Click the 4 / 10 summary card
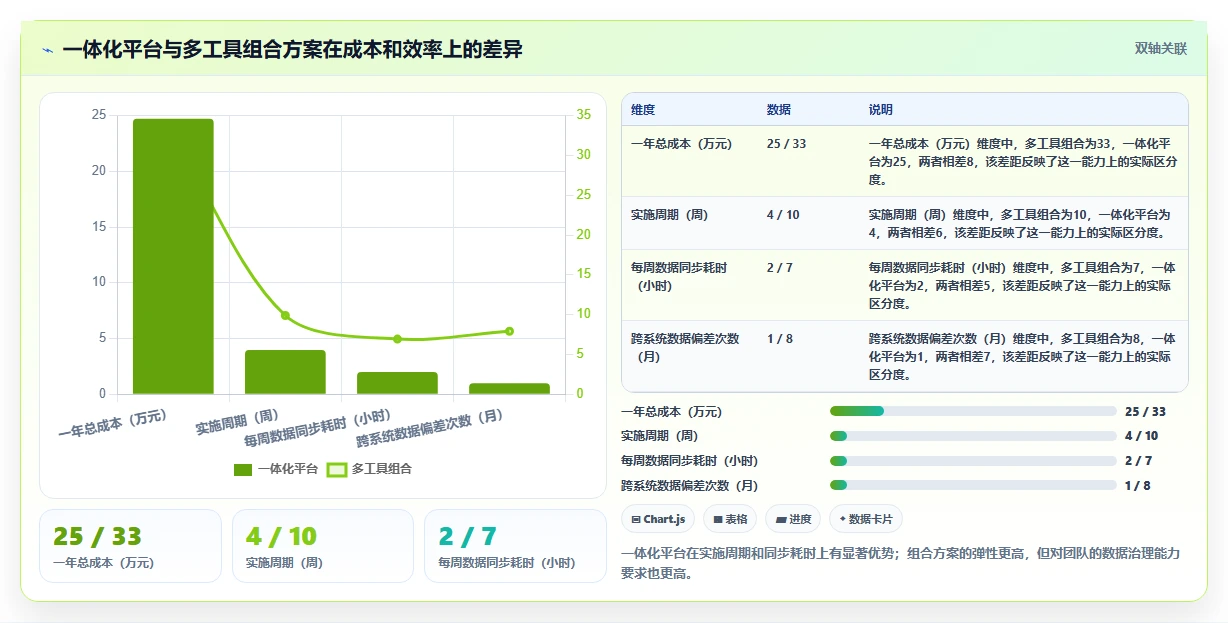 [x=322, y=546]
